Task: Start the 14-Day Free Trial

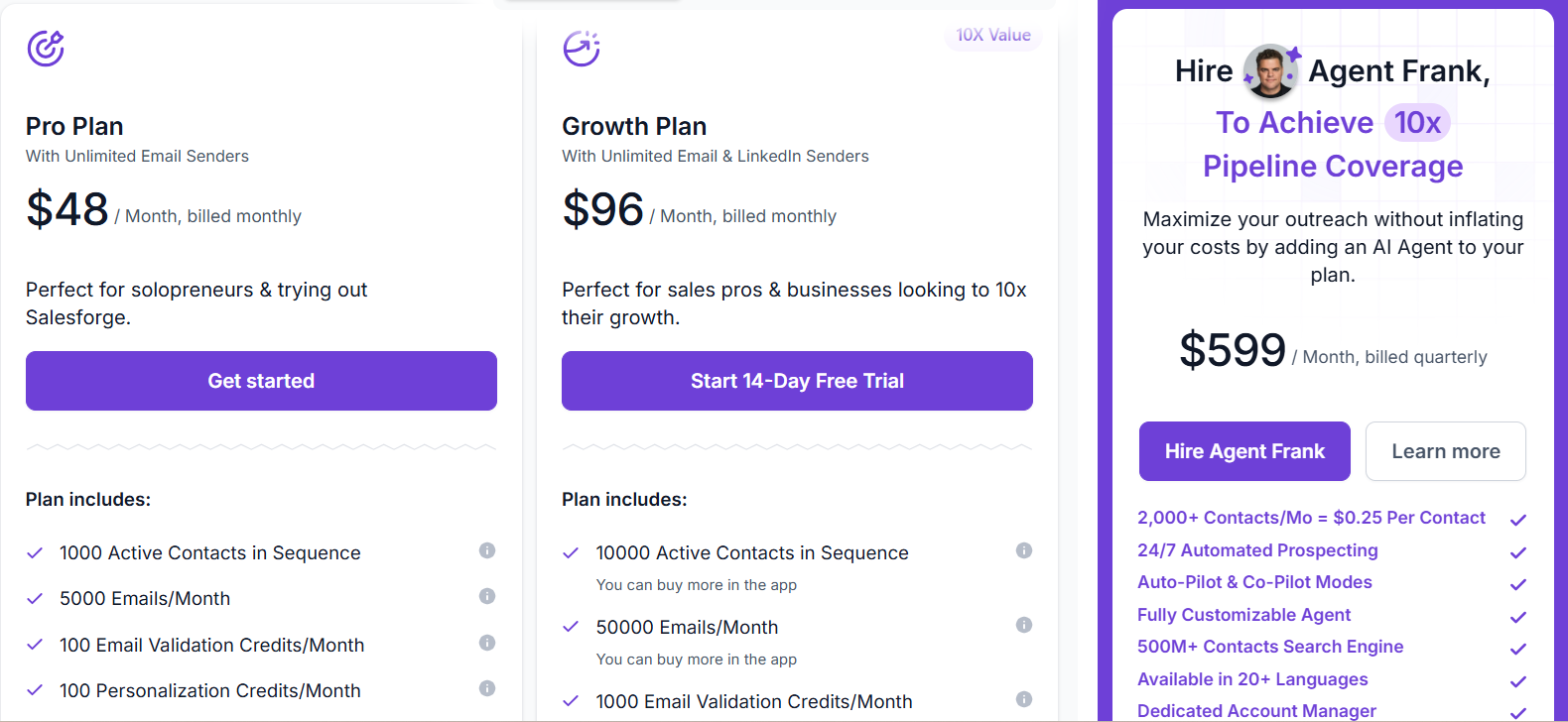Action: (x=797, y=381)
